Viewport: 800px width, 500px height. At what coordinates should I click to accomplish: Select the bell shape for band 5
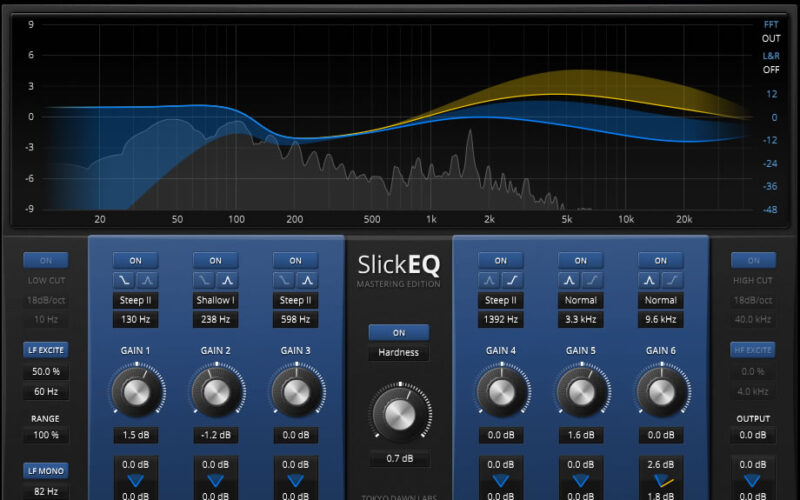click(570, 280)
